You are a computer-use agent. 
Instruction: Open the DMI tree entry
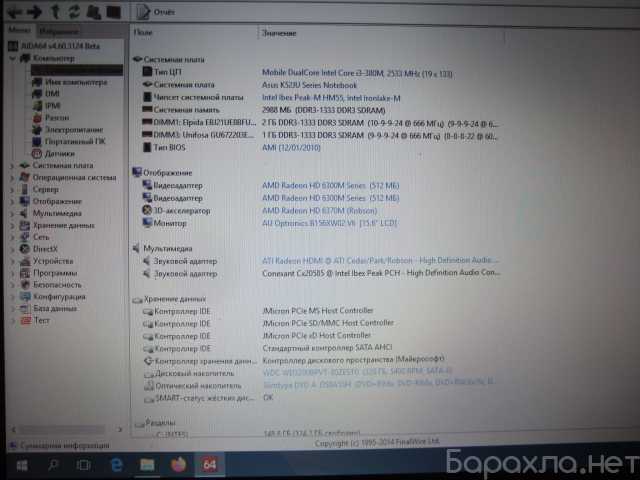coord(52,94)
